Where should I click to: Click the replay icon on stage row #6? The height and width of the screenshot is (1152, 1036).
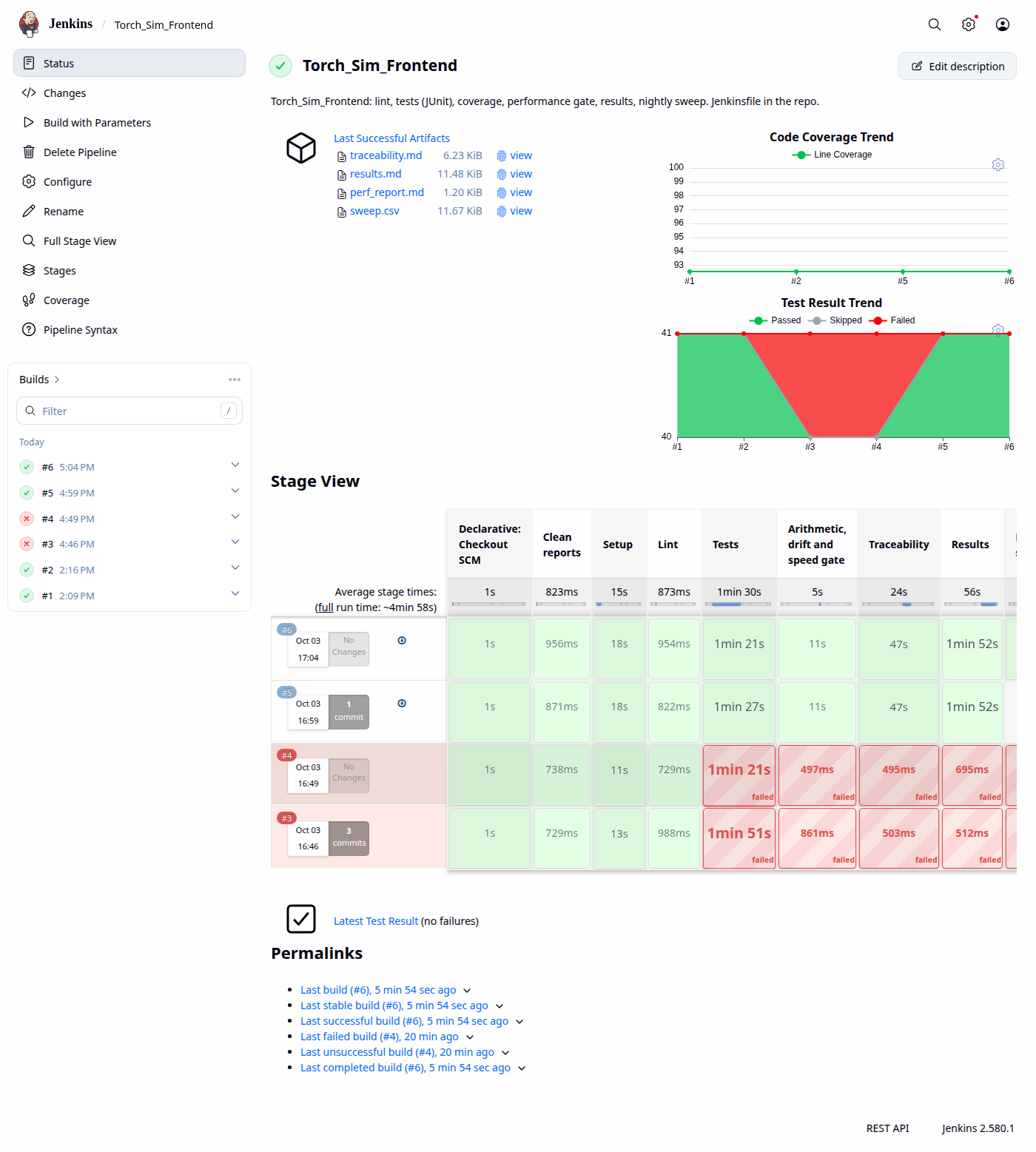pos(402,641)
